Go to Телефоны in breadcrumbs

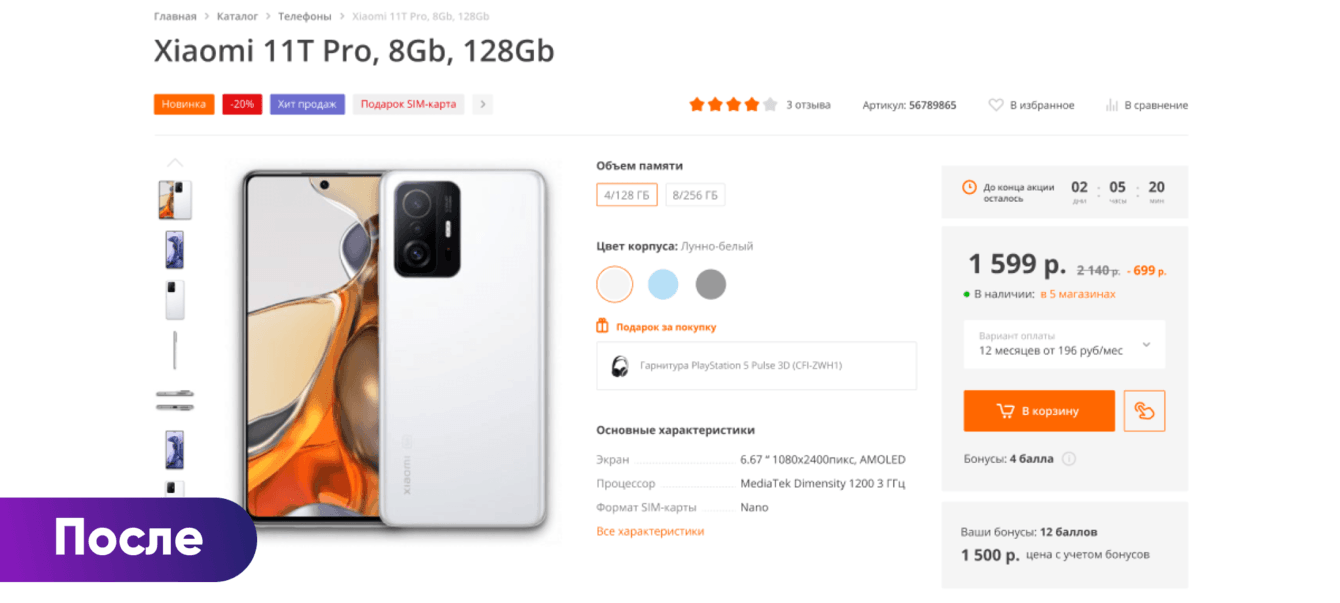tap(304, 17)
